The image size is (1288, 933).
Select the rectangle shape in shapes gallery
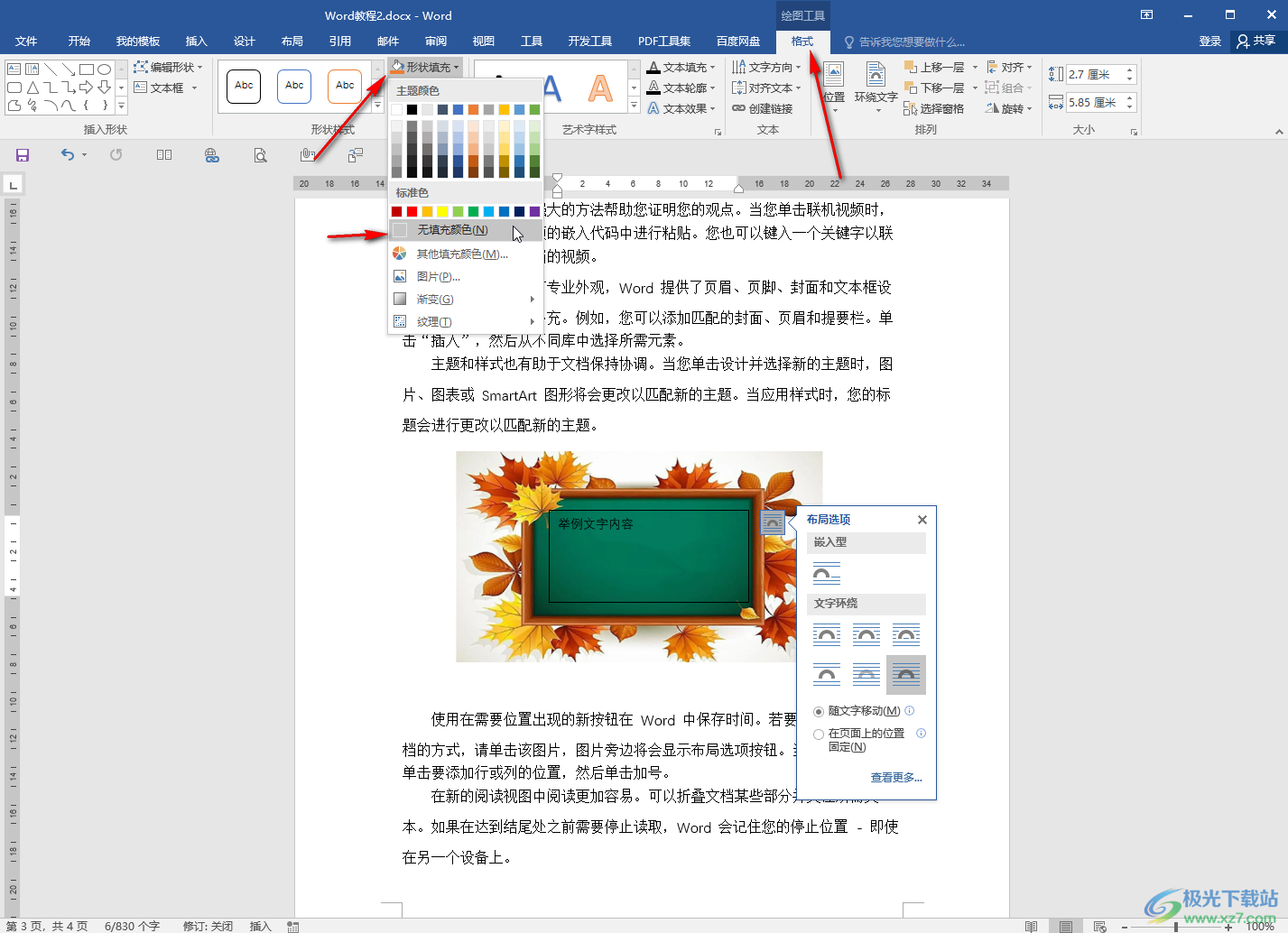click(x=87, y=69)
